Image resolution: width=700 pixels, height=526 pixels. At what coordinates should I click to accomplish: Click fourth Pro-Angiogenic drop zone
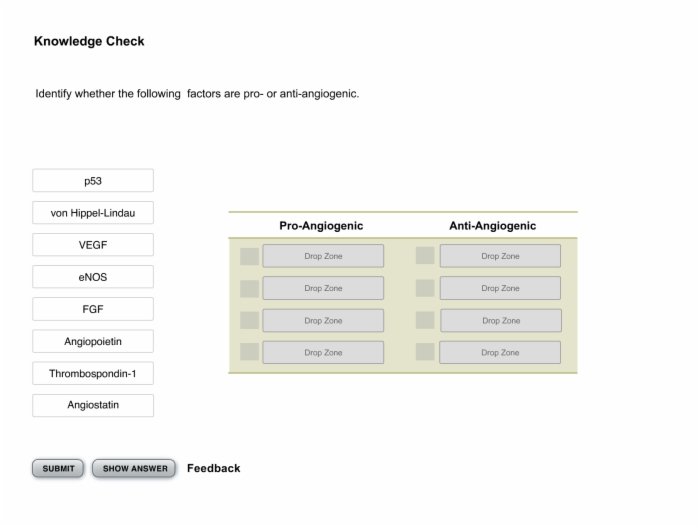[323, 352]
